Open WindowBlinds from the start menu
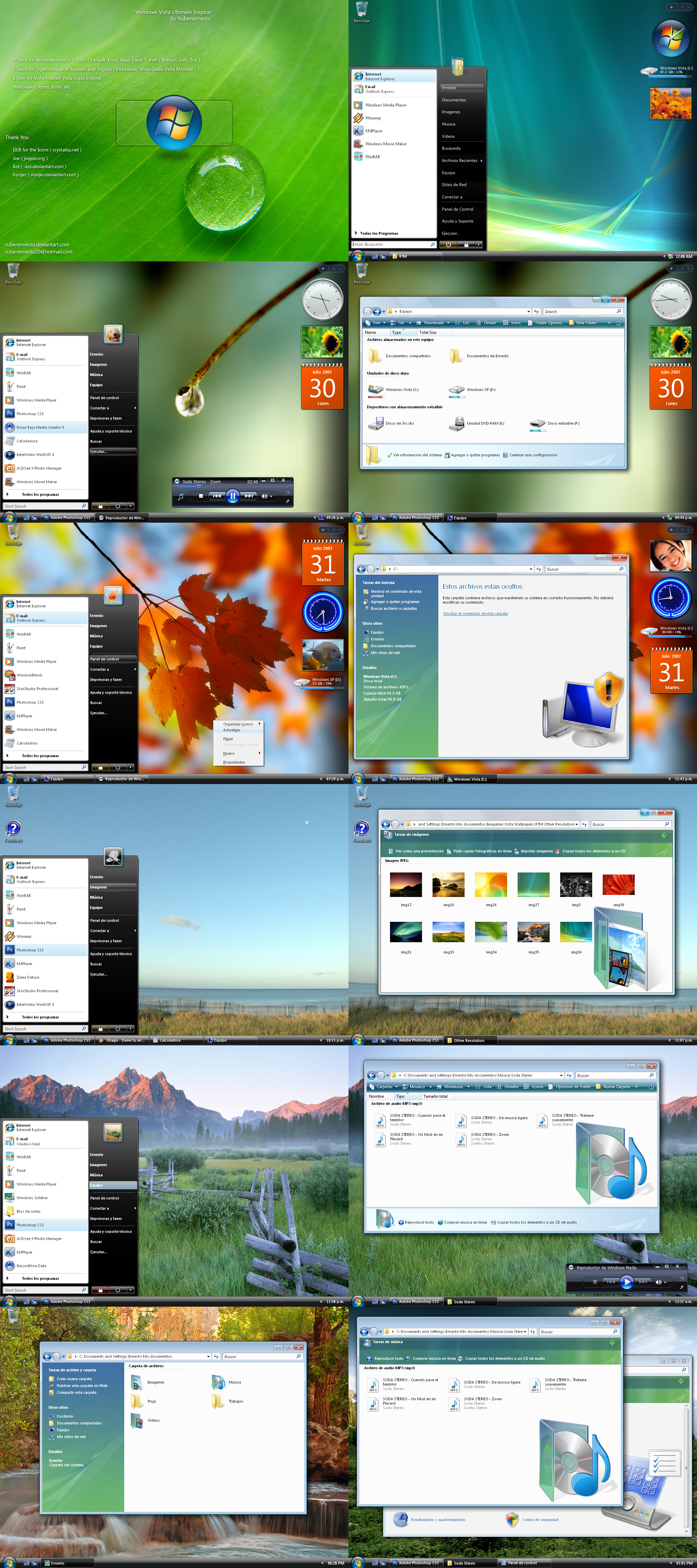 pos(46,675)
